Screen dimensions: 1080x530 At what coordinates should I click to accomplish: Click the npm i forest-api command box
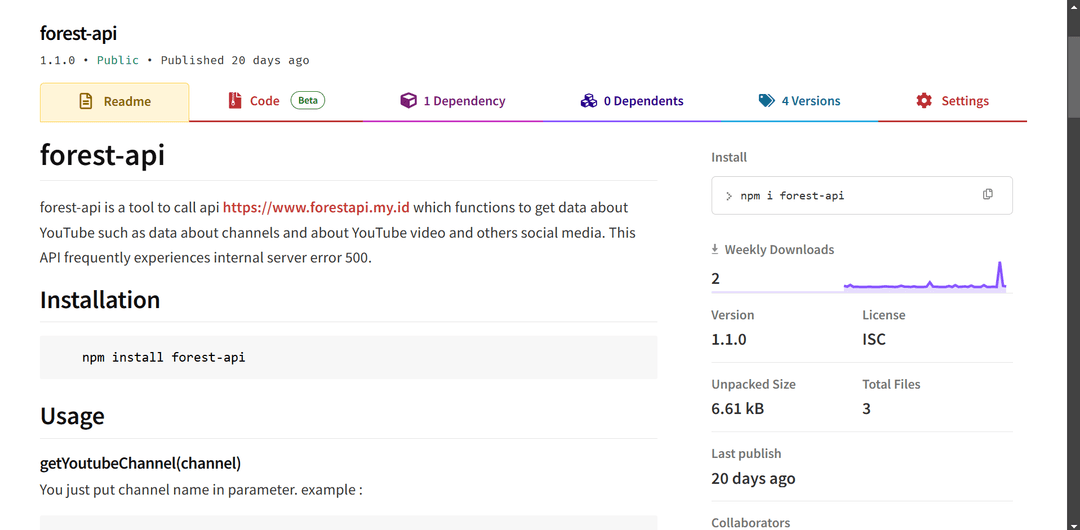(x=862, y=195)
